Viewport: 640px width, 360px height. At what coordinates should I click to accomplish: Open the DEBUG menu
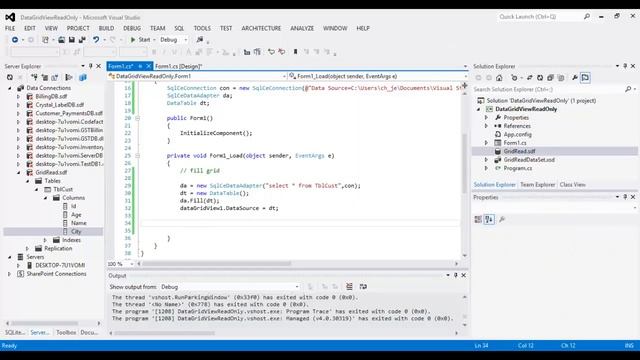click(x=132, y=28)
